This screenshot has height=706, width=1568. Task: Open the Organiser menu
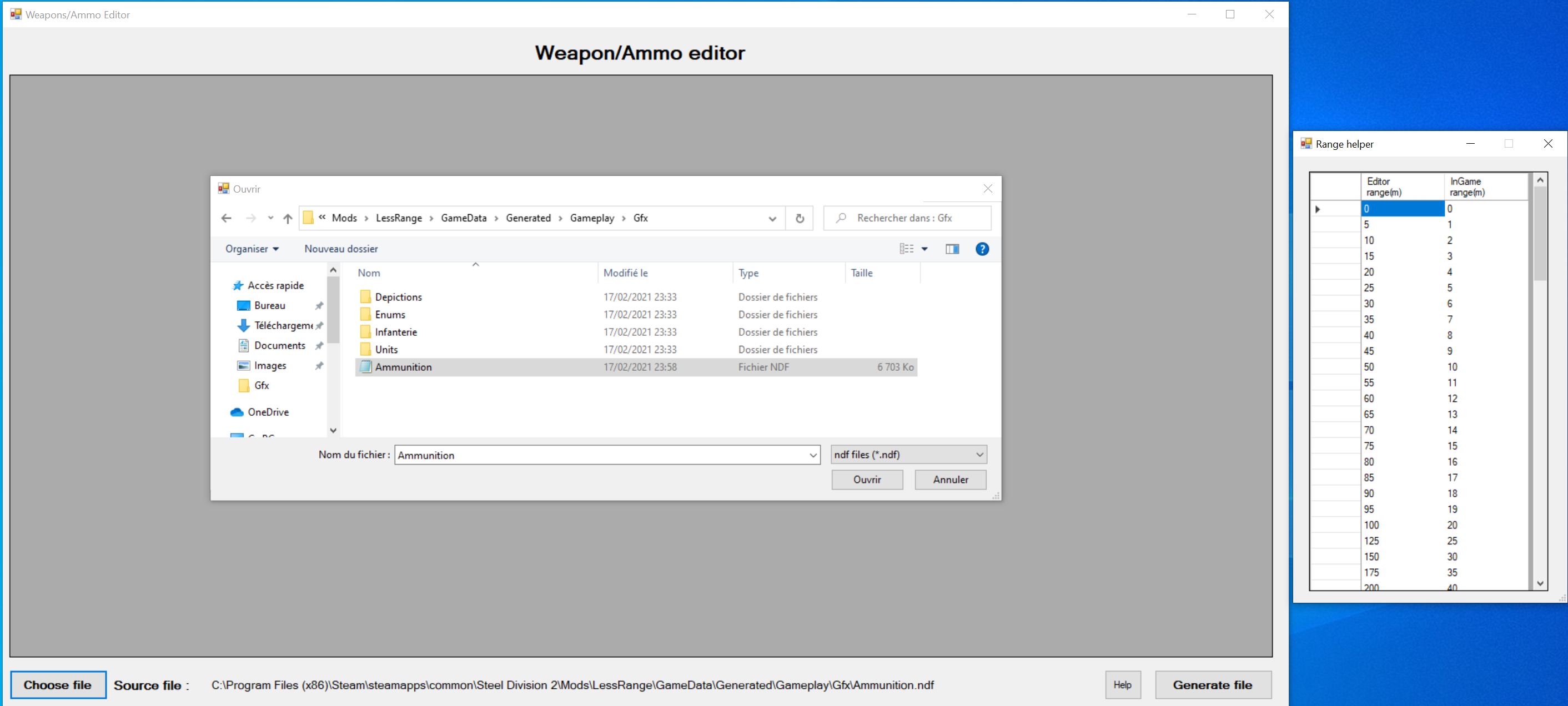click(252, 249)
